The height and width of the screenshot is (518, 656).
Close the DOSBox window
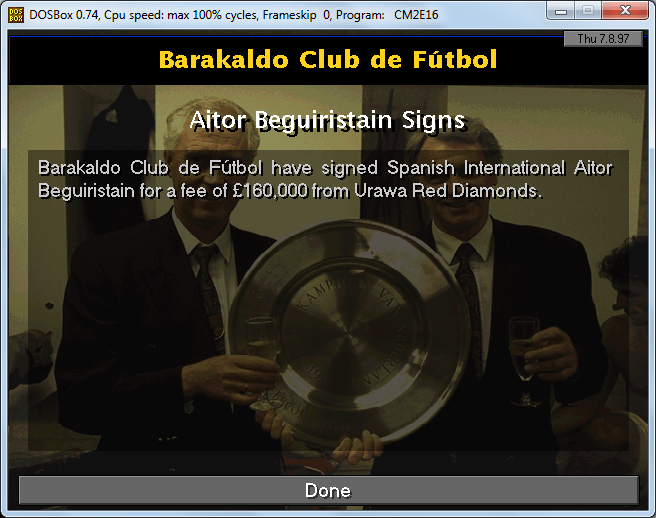[625, 10]
